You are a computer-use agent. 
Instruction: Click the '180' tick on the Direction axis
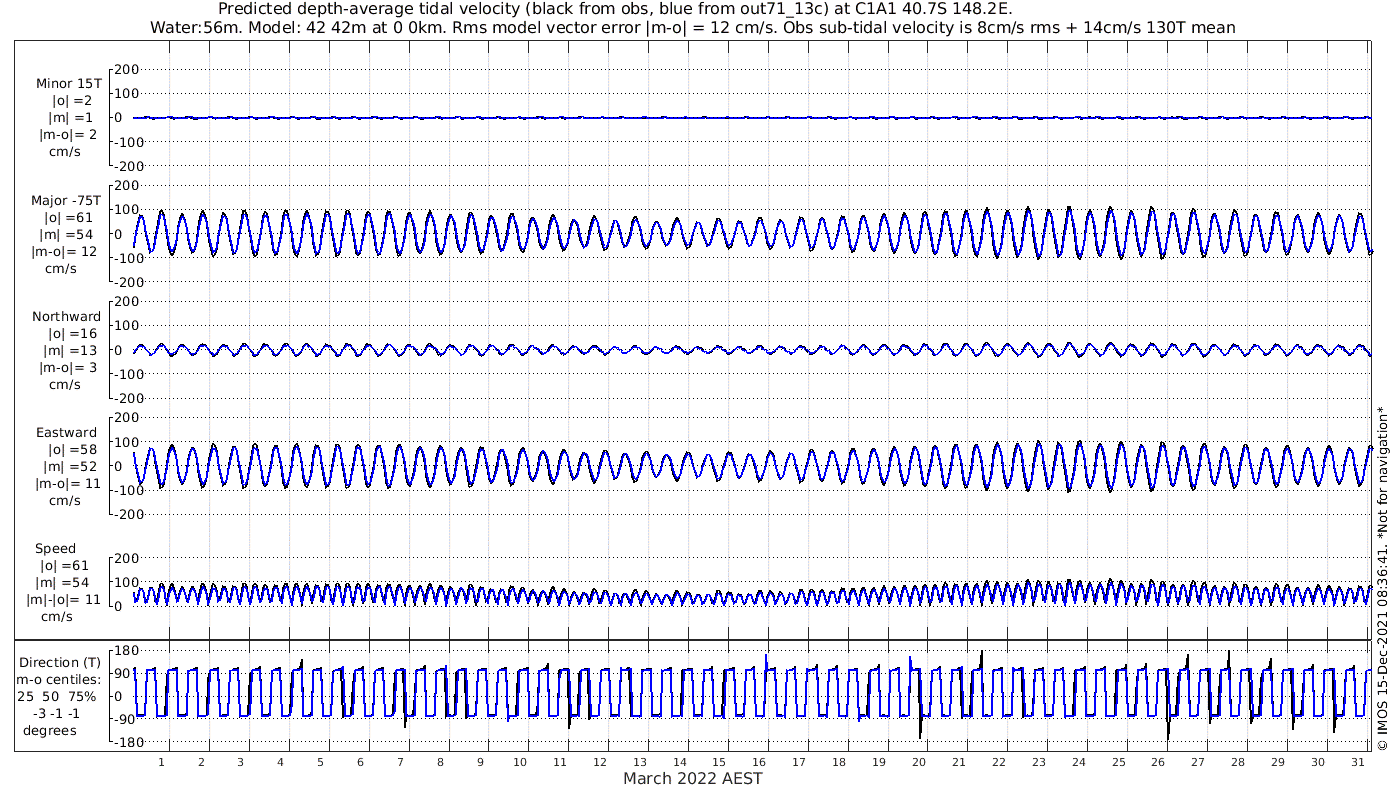pos(127,651)
